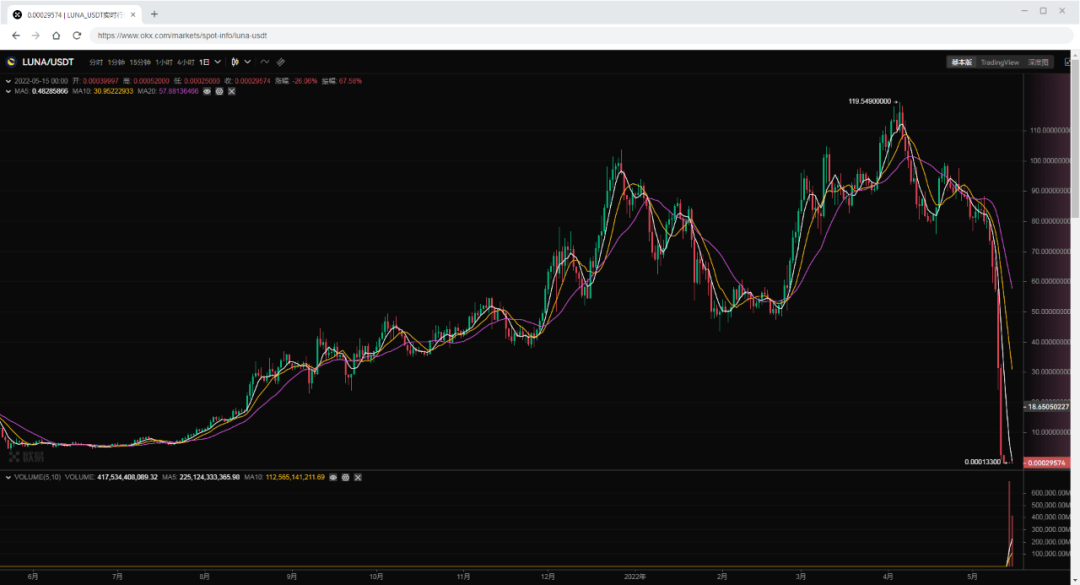Select the drawing ruler tool icon
Viewport: 1080px width, 585px height.
click(x=280, y=62)
